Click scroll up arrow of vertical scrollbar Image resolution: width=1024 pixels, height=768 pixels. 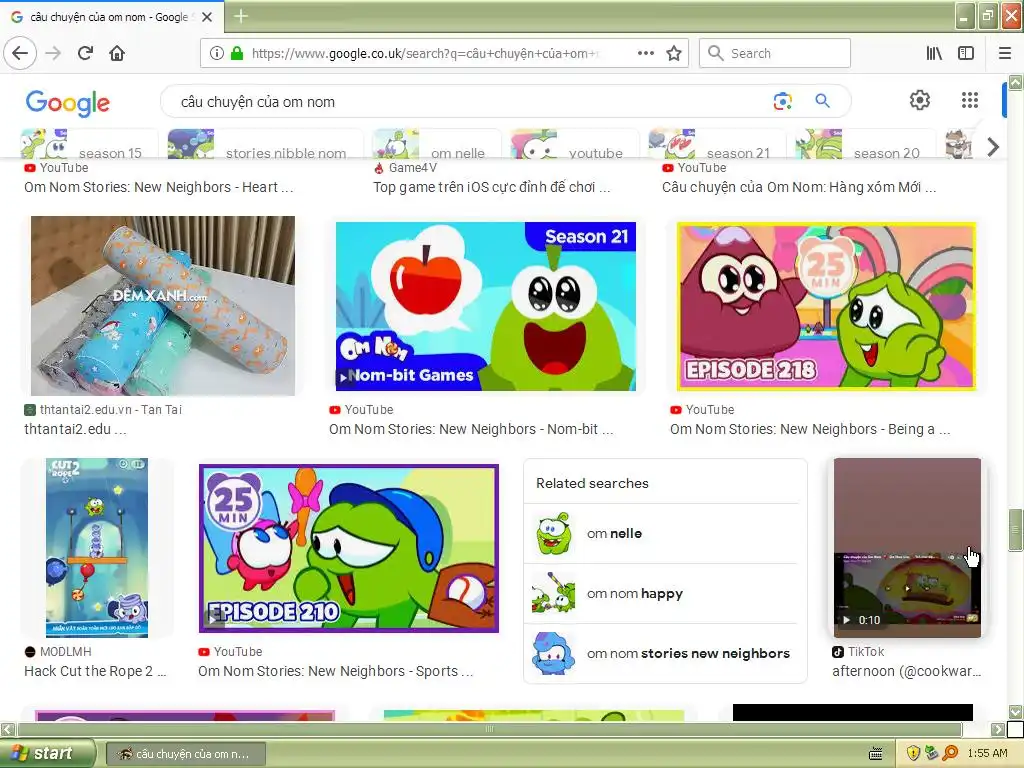pos(1015,82)
